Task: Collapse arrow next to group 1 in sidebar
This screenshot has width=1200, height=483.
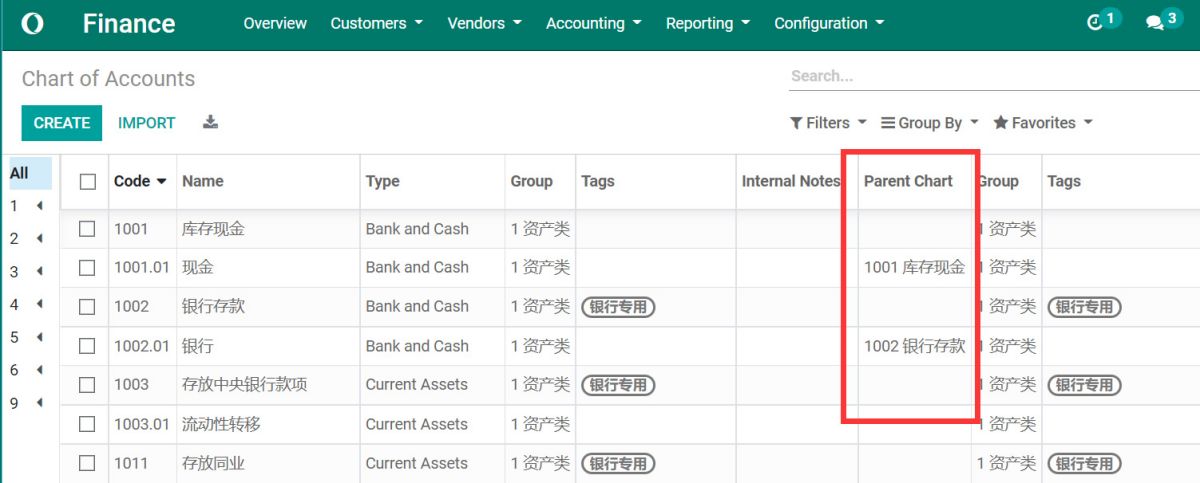Action: point(40,206)
